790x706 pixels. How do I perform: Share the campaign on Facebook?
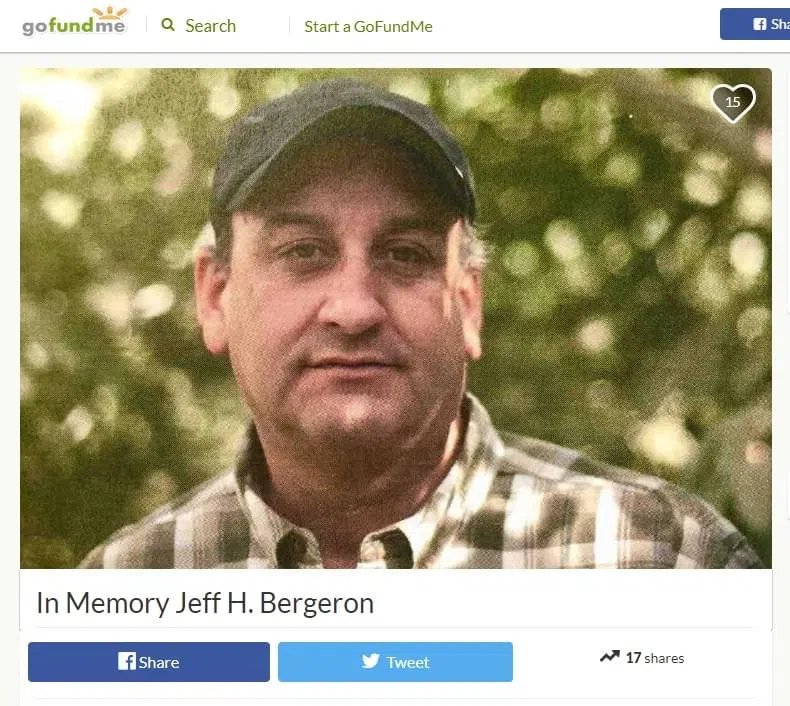tap(149, 662)
